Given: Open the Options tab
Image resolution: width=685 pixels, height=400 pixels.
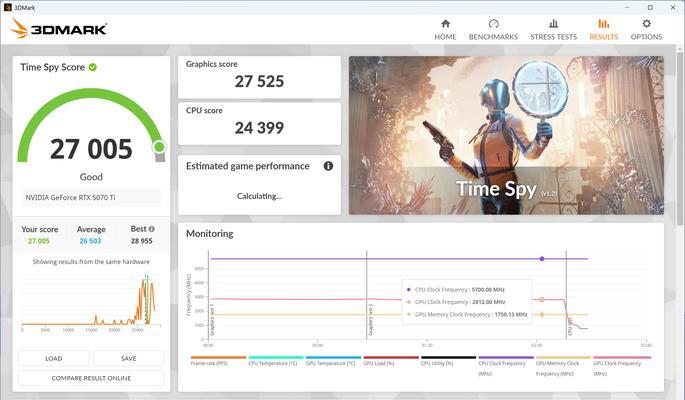Looking at the screenshot, I should coord(646,30).
